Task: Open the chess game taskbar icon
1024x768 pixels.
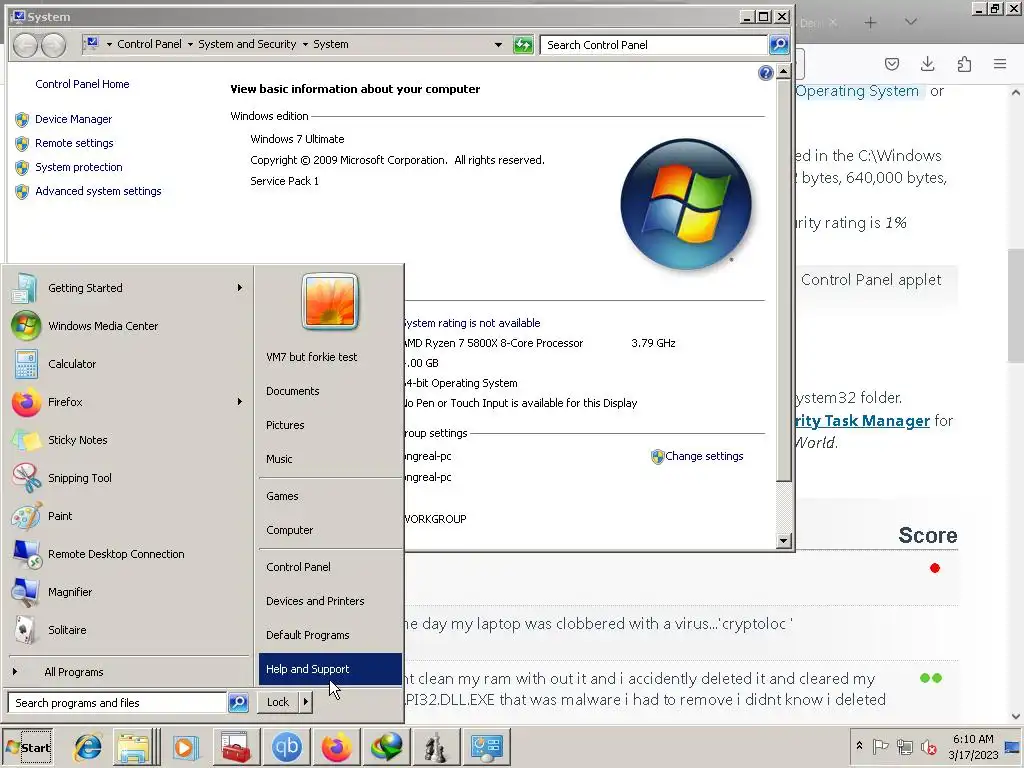Action: coord(436,747)
